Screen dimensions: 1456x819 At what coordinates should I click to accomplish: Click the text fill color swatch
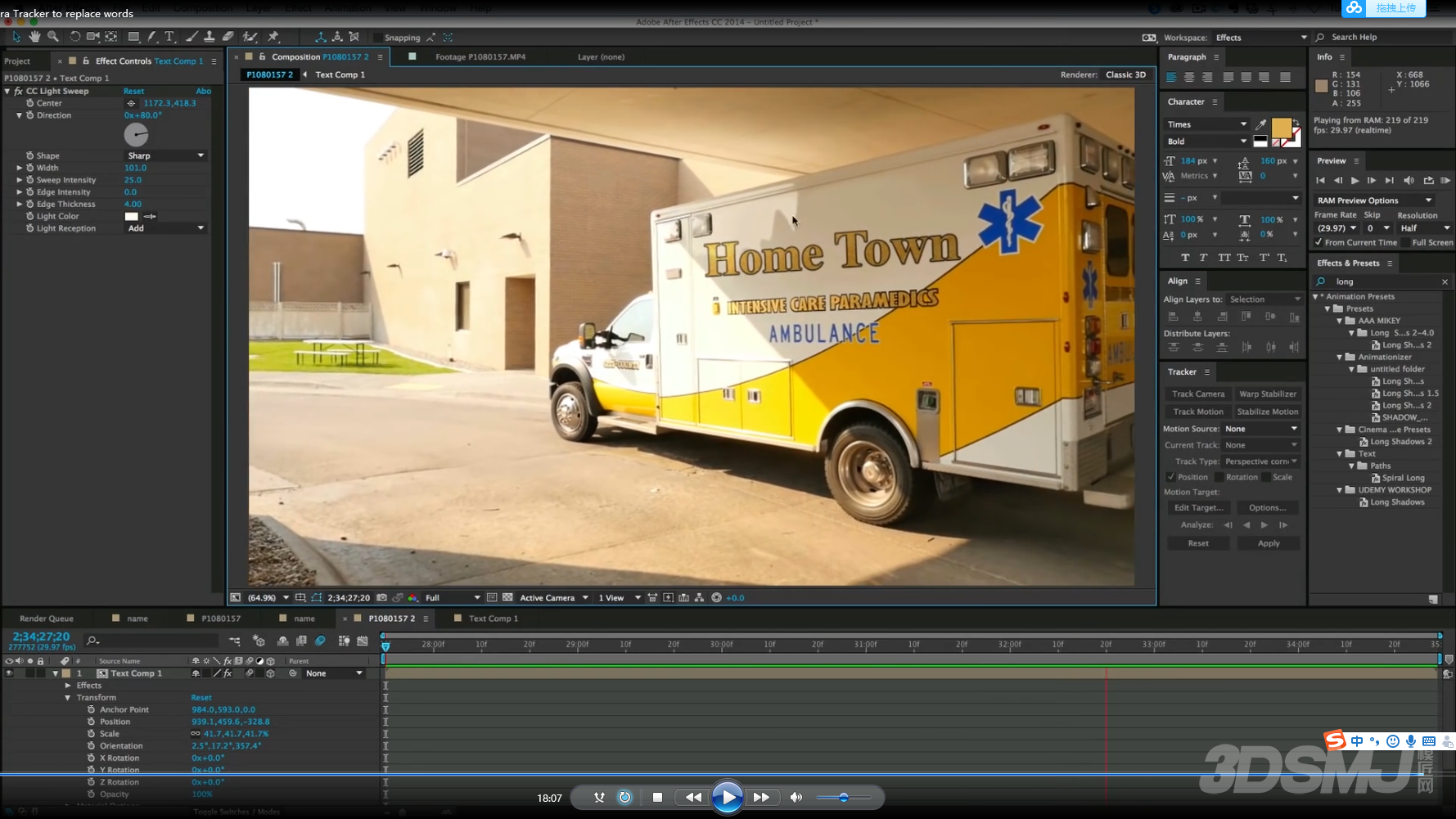[x=1281, y=128]
